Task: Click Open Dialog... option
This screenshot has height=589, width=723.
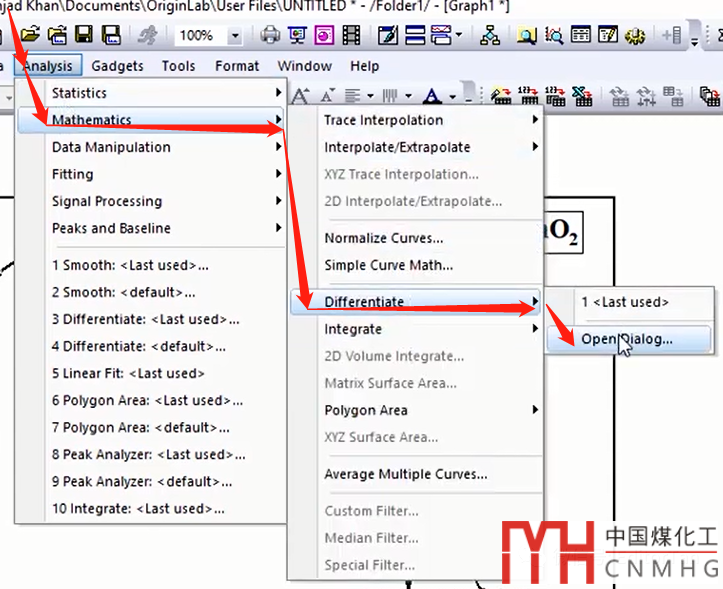Action: [627, 338]
